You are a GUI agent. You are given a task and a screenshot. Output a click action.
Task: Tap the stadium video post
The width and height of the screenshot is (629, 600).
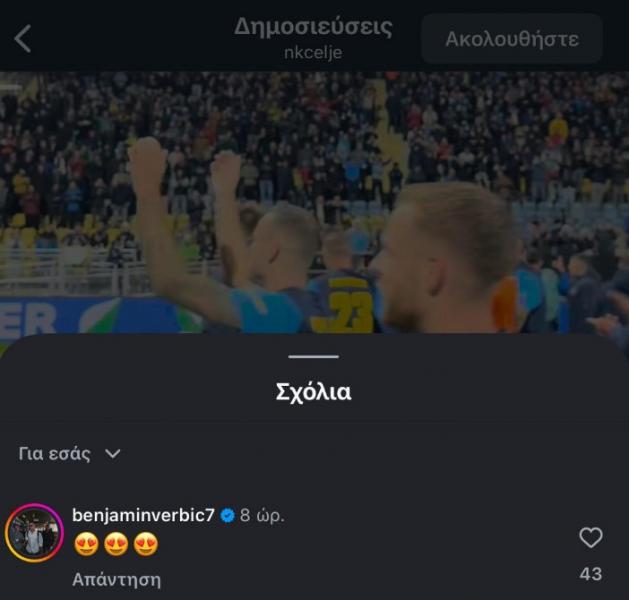(314, 203)
